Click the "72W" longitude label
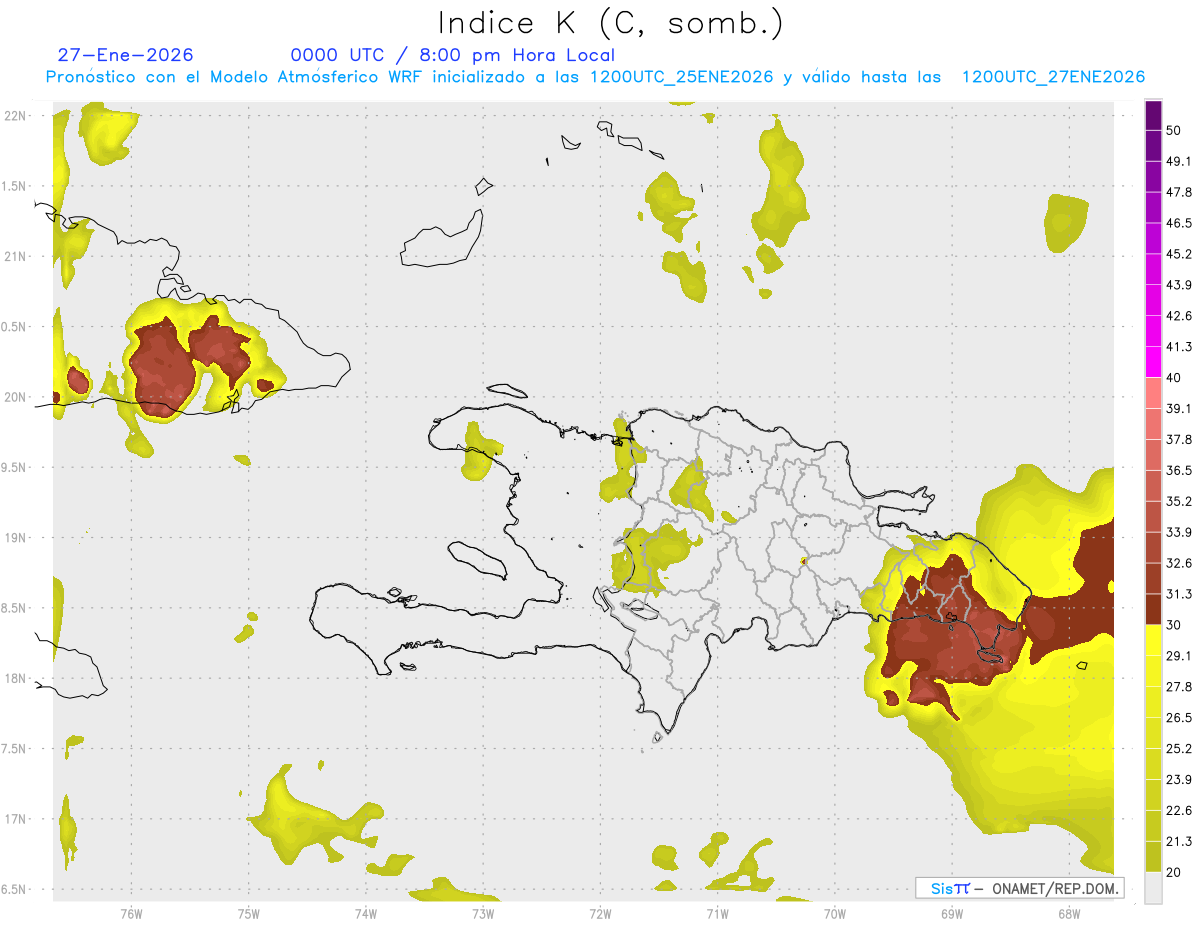Screen dimensions: 1200x927 click(600, 914)
